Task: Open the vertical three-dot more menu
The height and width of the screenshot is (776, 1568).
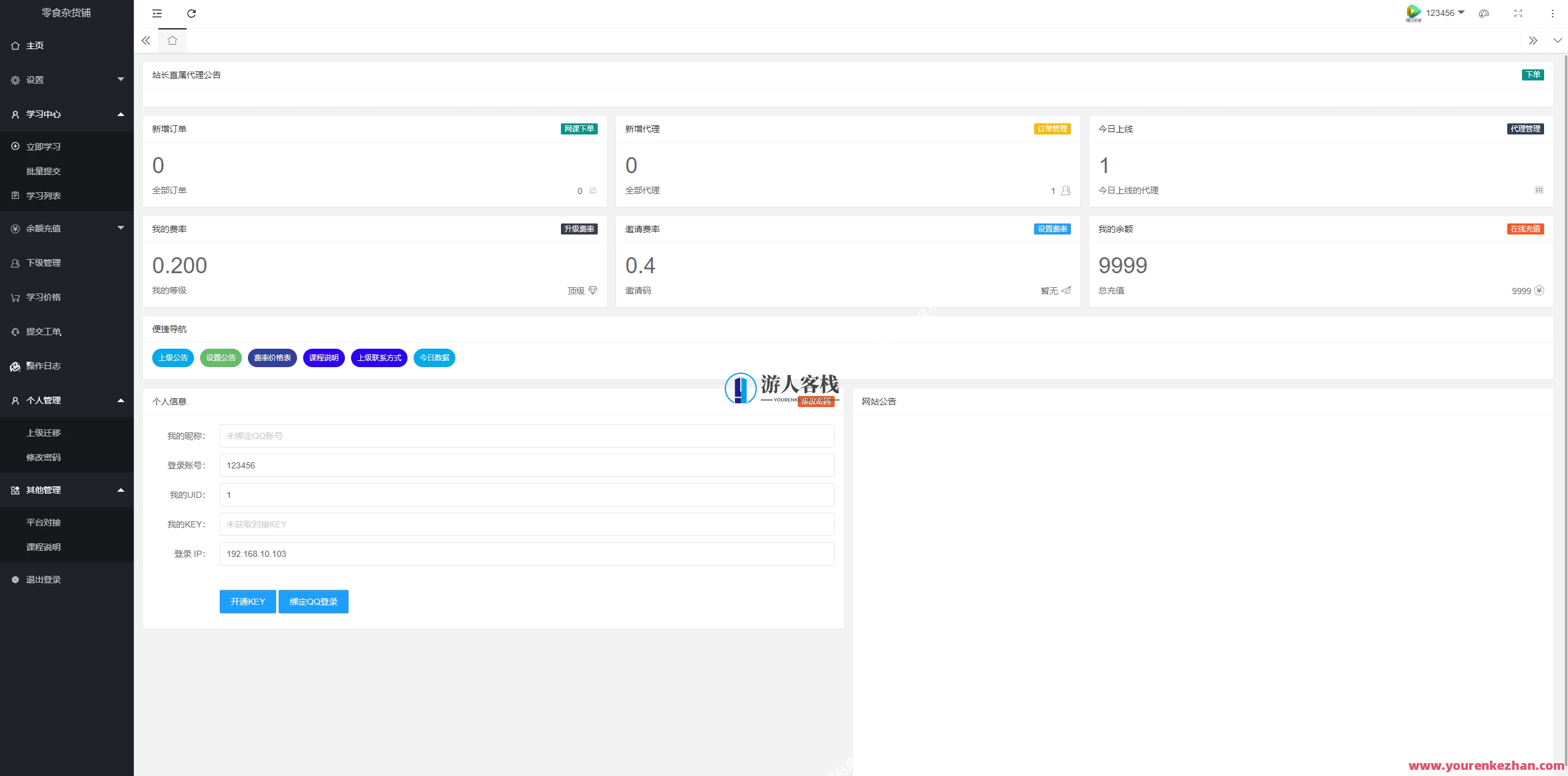Action: [x=1553, y=14]
